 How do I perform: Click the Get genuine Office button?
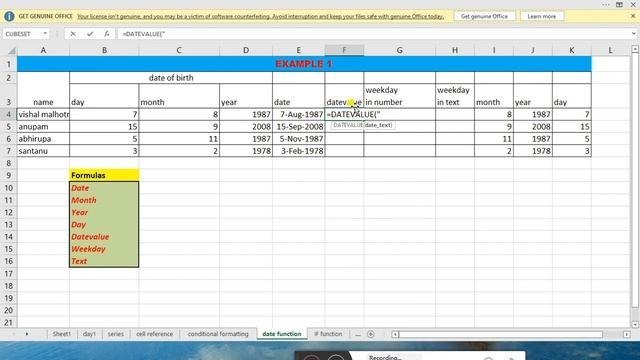coord(484,16)
